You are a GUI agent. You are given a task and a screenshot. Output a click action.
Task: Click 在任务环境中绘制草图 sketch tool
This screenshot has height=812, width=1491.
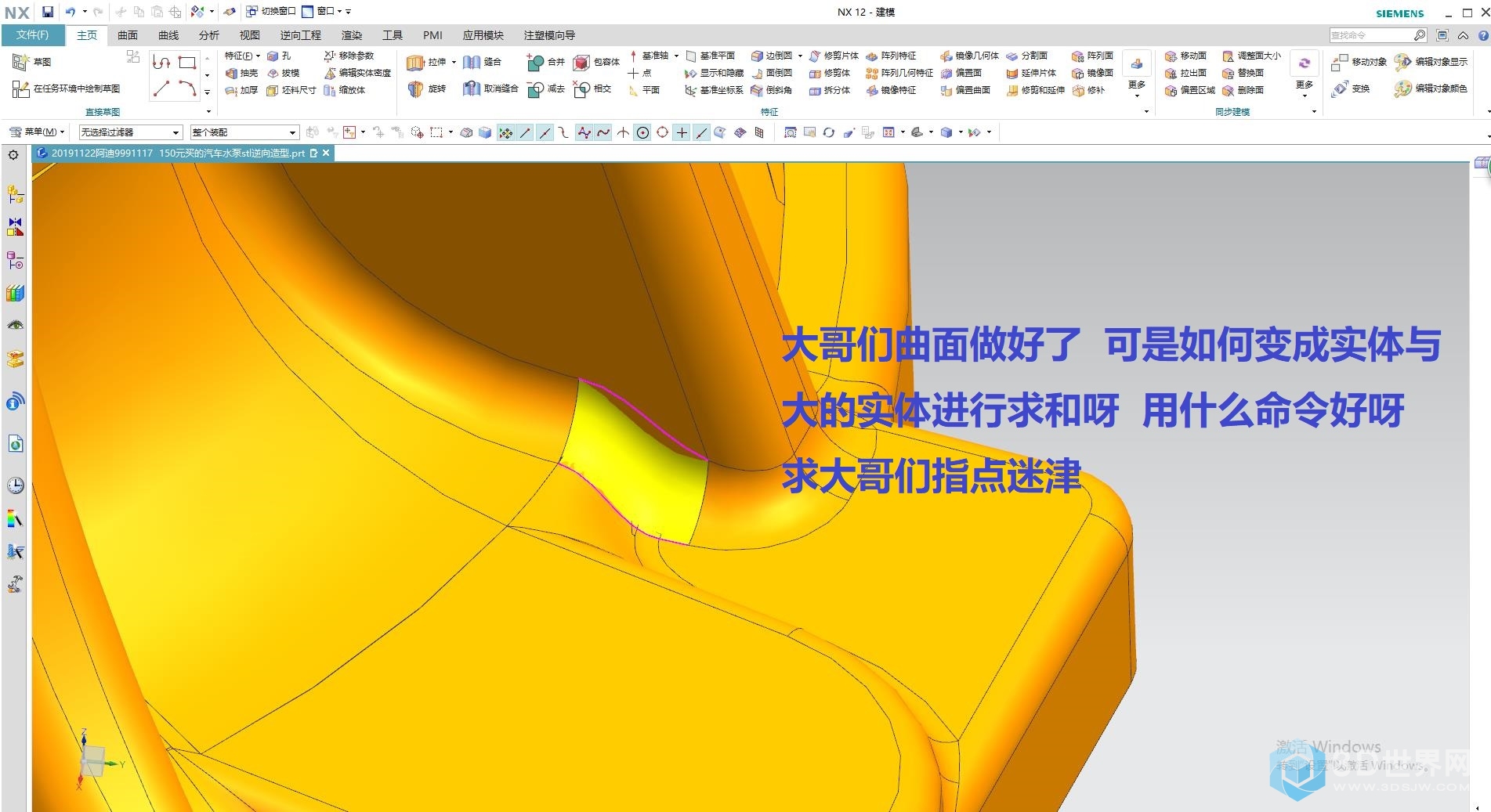tap(67, 88)
